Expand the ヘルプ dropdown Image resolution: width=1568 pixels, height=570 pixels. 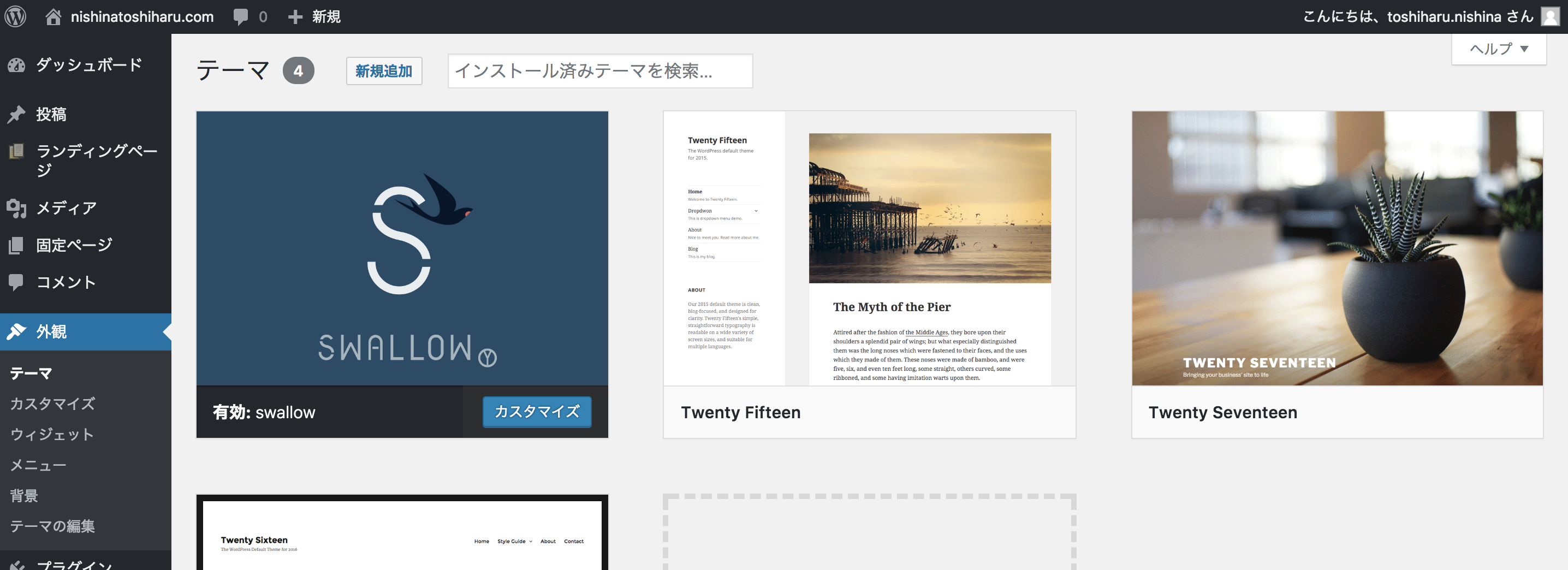(1499, 49)
